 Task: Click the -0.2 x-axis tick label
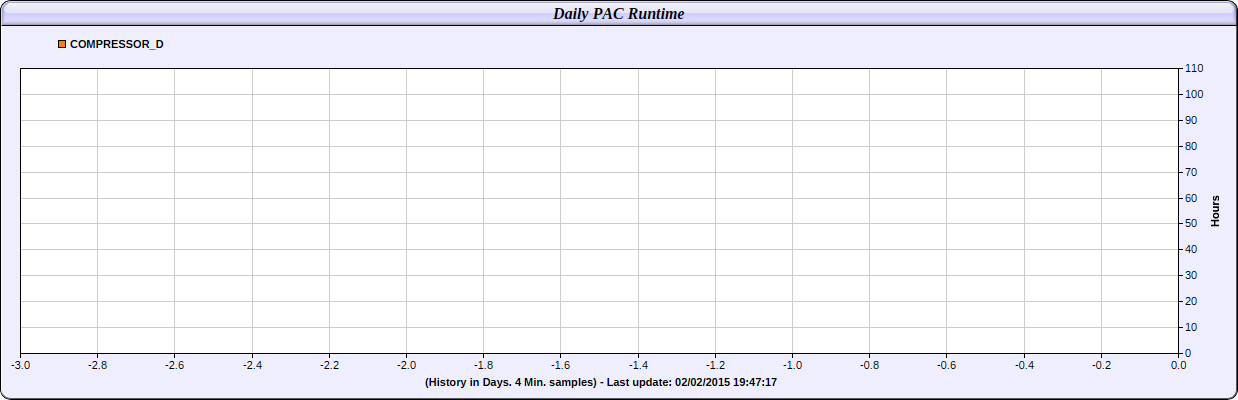click(1101, 366)
